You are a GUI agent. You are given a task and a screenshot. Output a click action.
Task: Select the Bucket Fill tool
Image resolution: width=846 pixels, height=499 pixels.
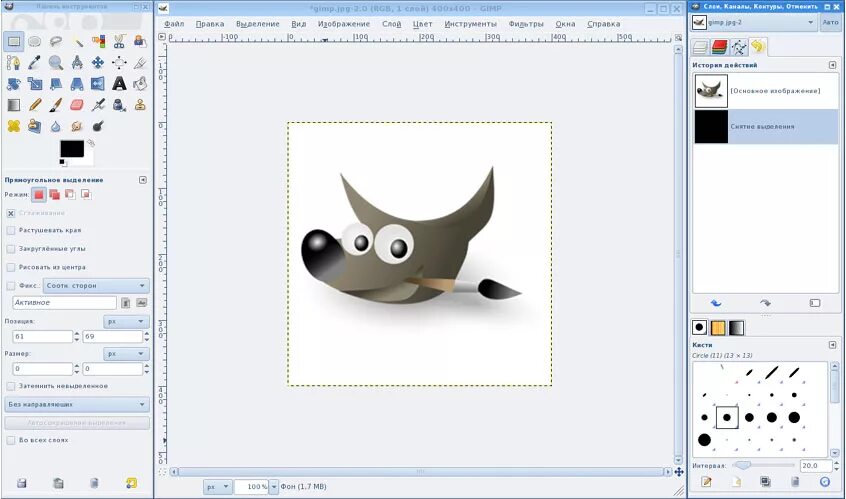(140, 84)
